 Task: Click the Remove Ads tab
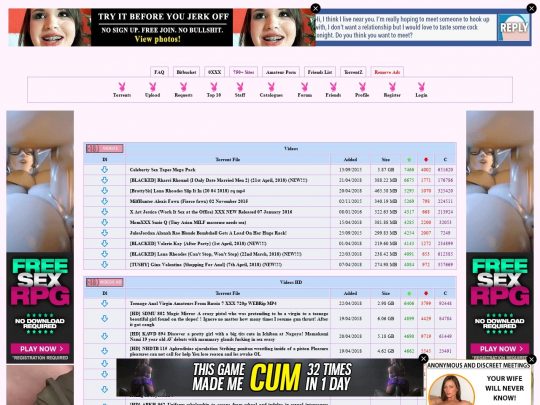pos(387,72)
